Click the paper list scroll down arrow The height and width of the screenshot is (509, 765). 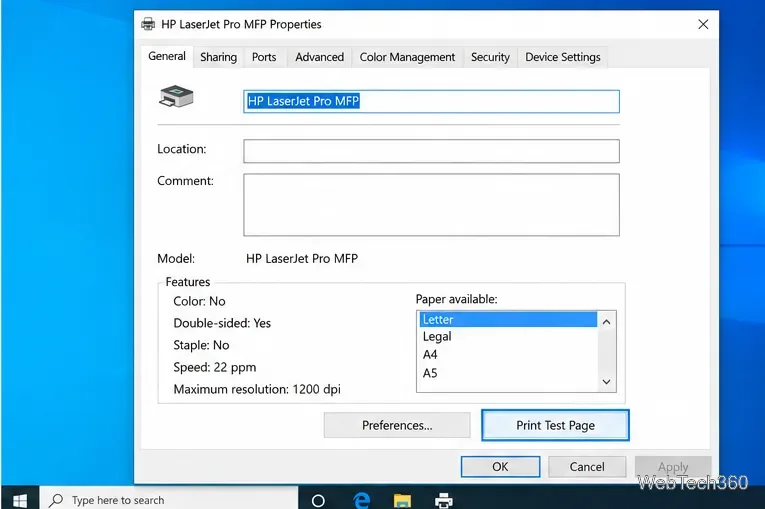coord(606,382)
